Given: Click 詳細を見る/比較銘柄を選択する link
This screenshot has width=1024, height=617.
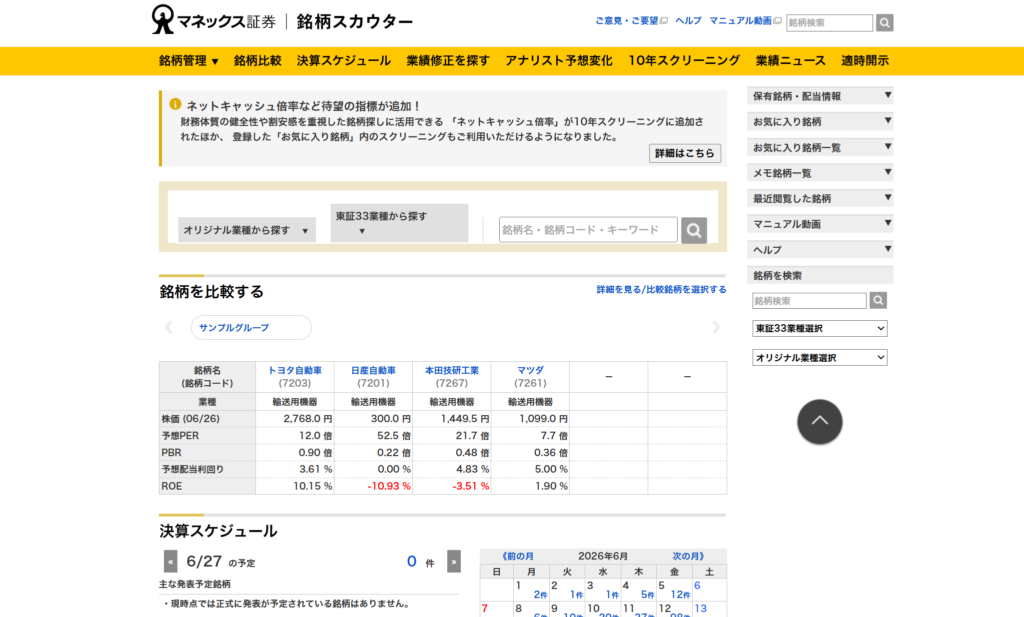Looking at the screenshot, I should click(661, 289).
